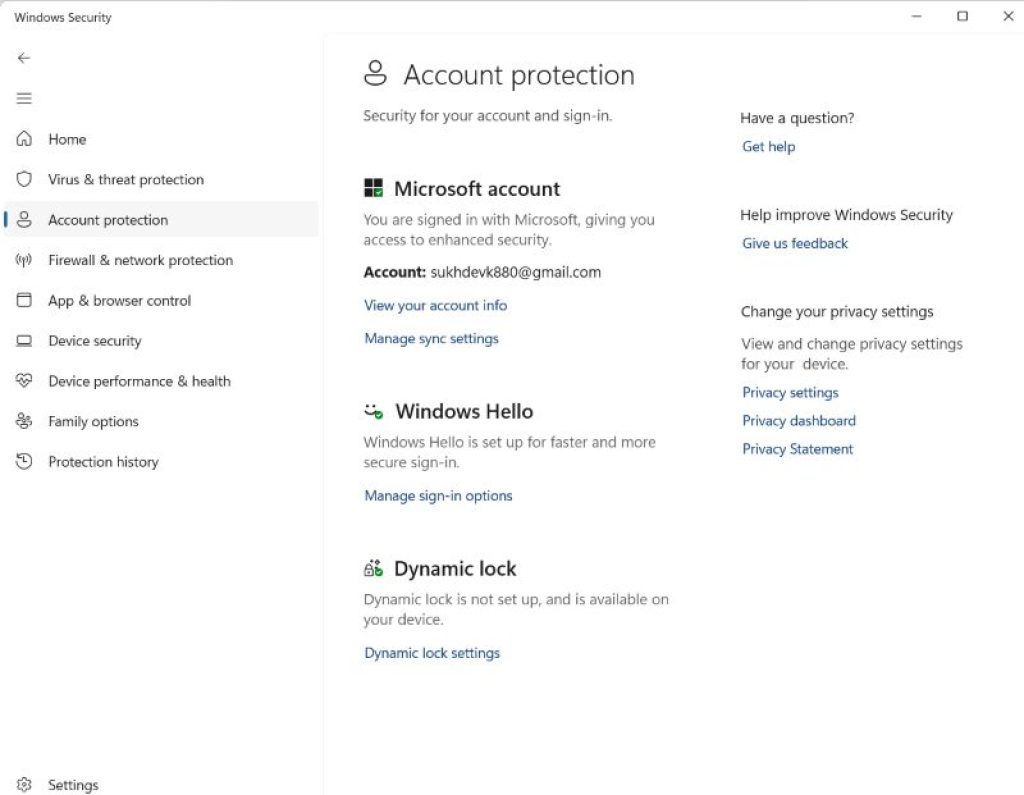Open Manage sign-in options link
Viewport: 1024px width, 795px height.
[438, 496]
